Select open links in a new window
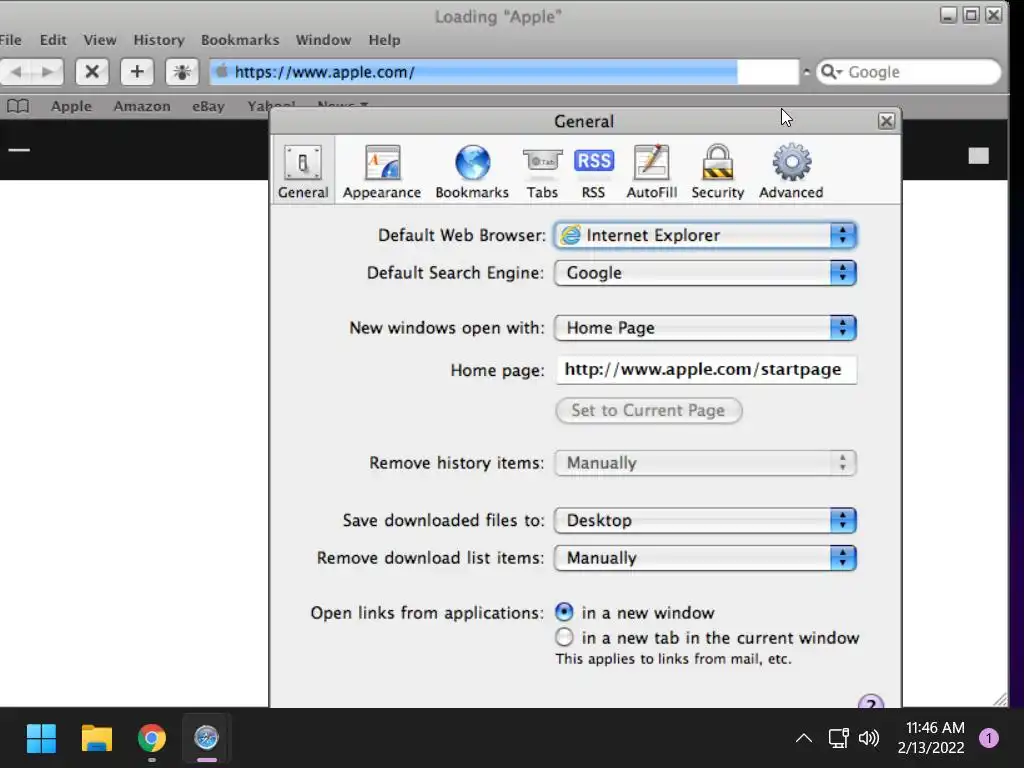This screenshot has width=1024, height=768. click(x=564, y=612)
